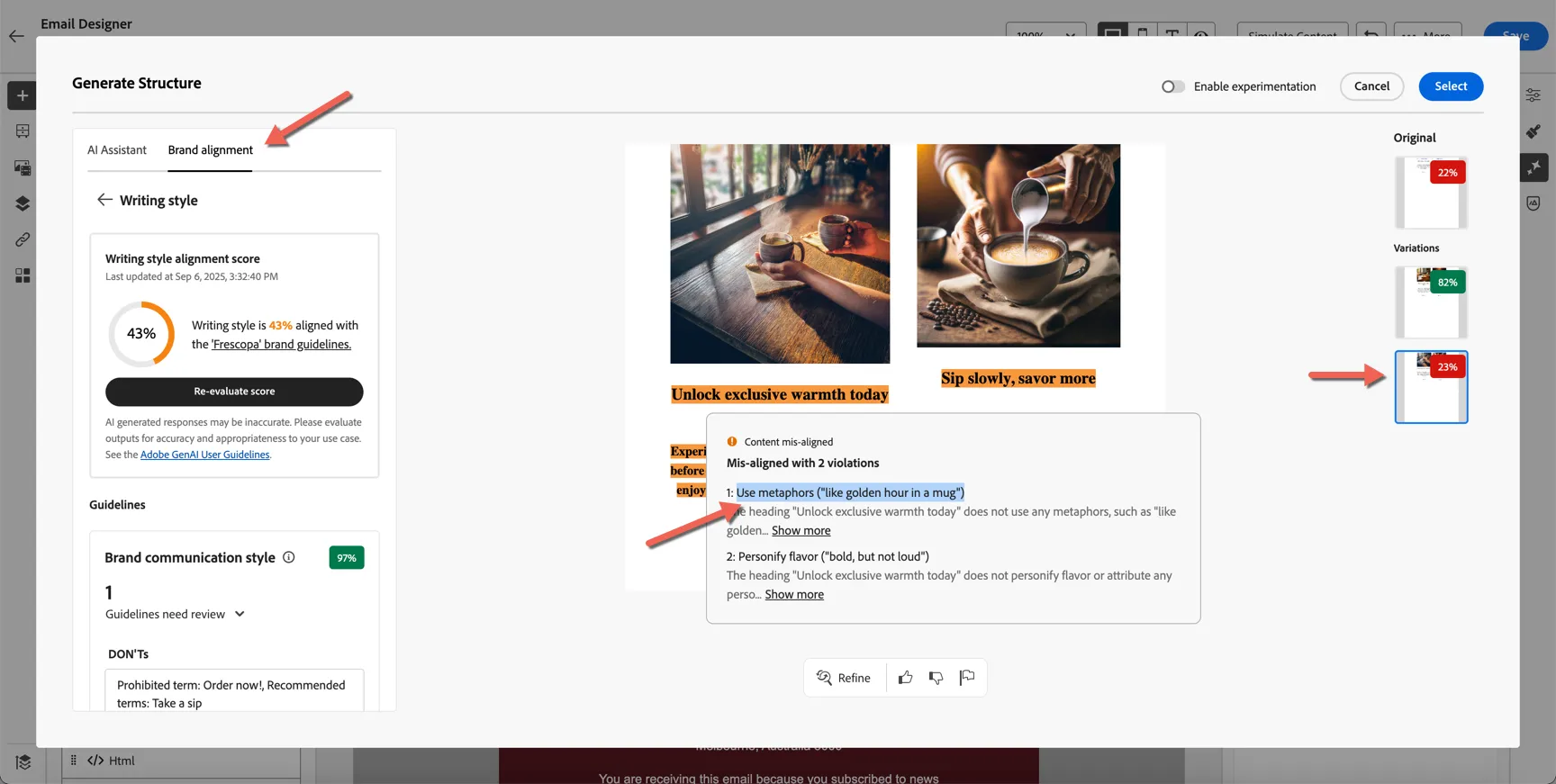This screenshot has width=1556, height=784.
Task: Click the Prohibited term guideline box
Action: click(234, 690)
